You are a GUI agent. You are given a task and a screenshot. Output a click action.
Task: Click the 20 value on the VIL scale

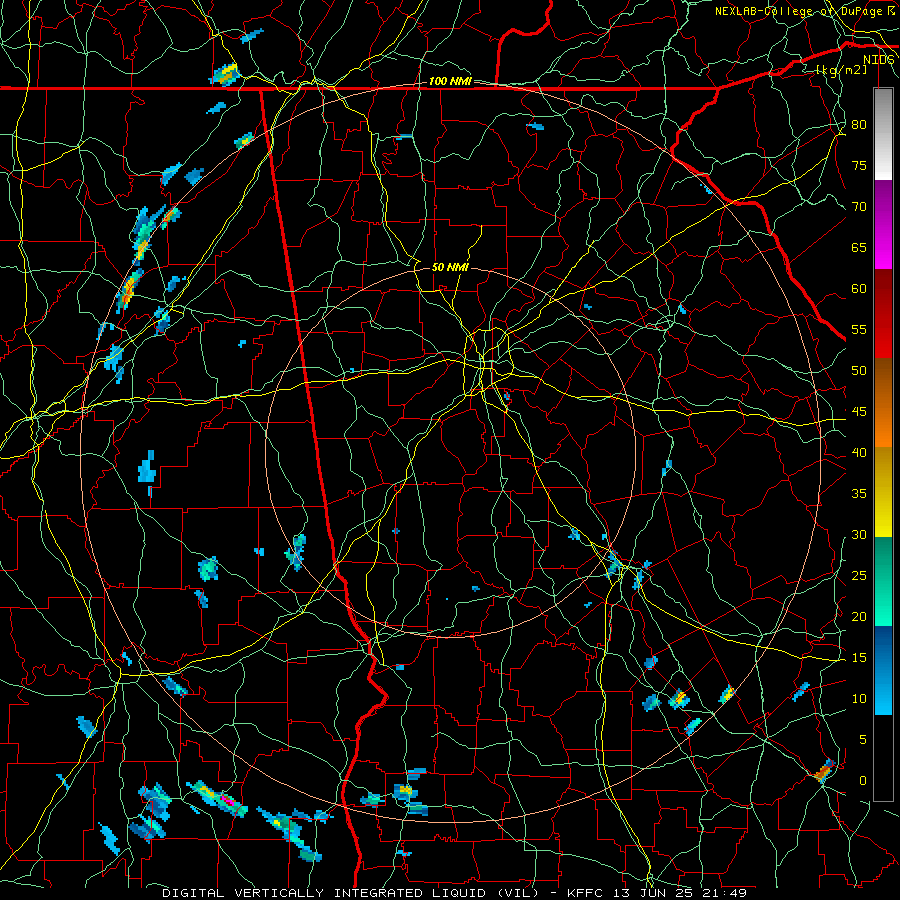tap(859, 617)
